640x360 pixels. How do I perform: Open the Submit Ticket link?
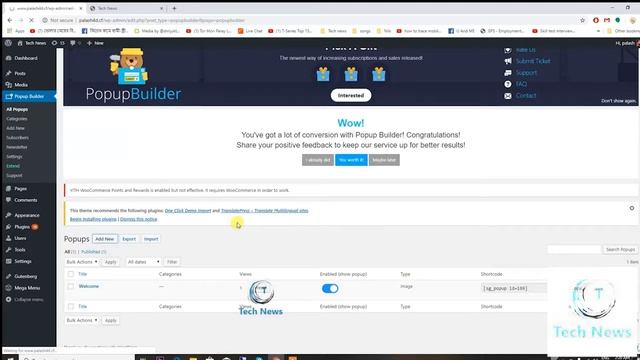533,61
